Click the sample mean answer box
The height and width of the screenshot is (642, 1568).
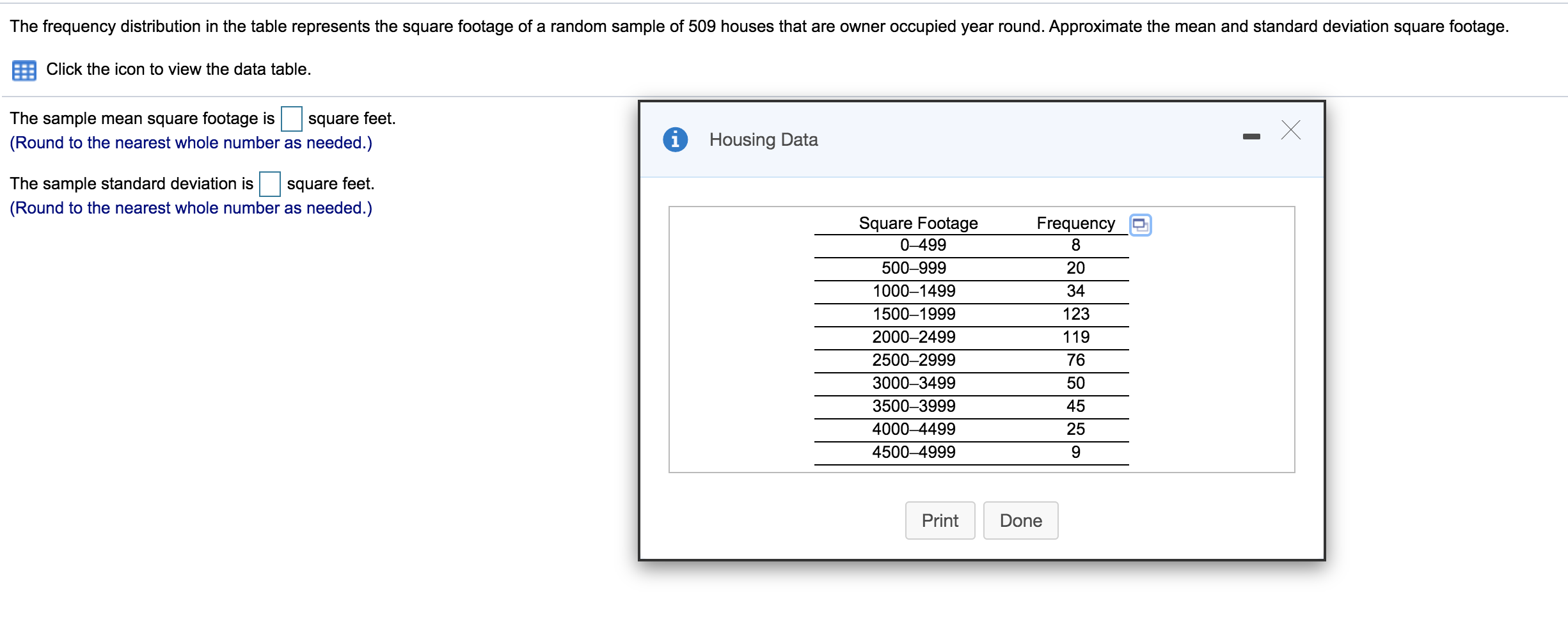292,119
